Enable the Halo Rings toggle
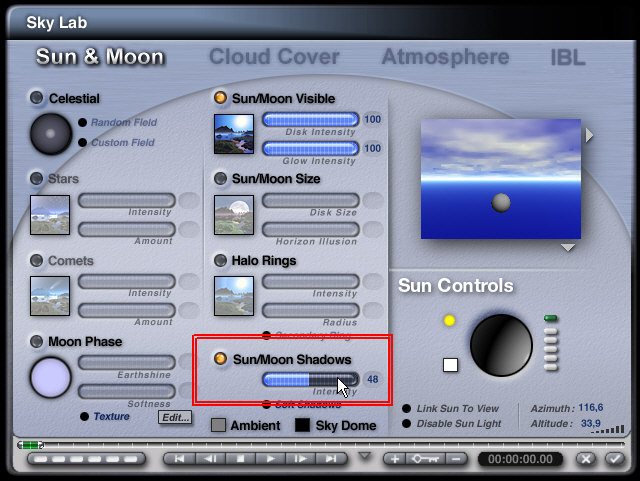640x481 pixels. click(220, 260)
